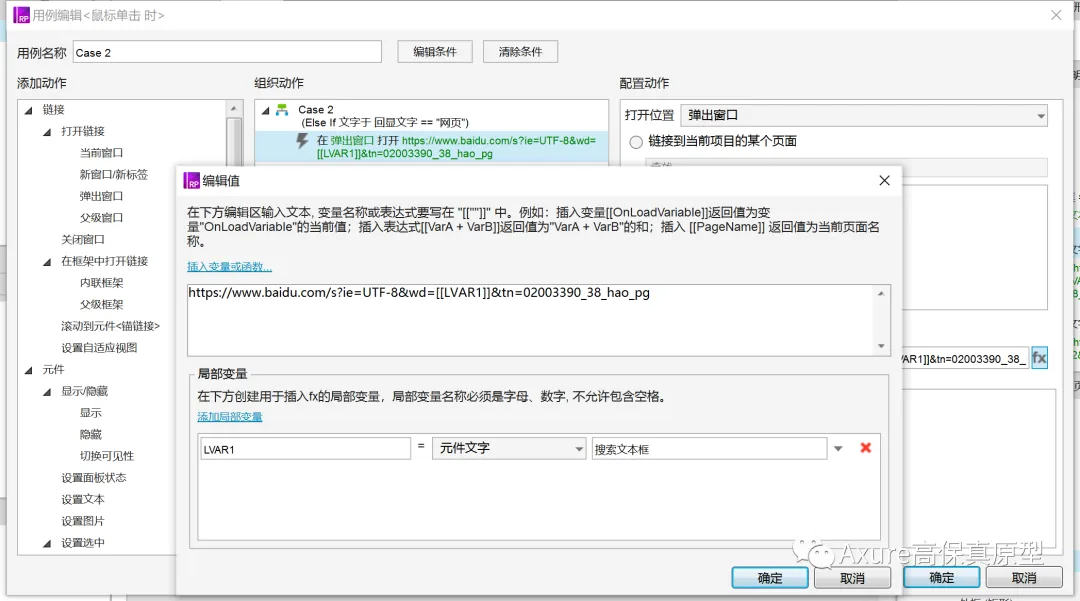Select radio 链接到当前项目的某个页面

click(x=636, y=142)
